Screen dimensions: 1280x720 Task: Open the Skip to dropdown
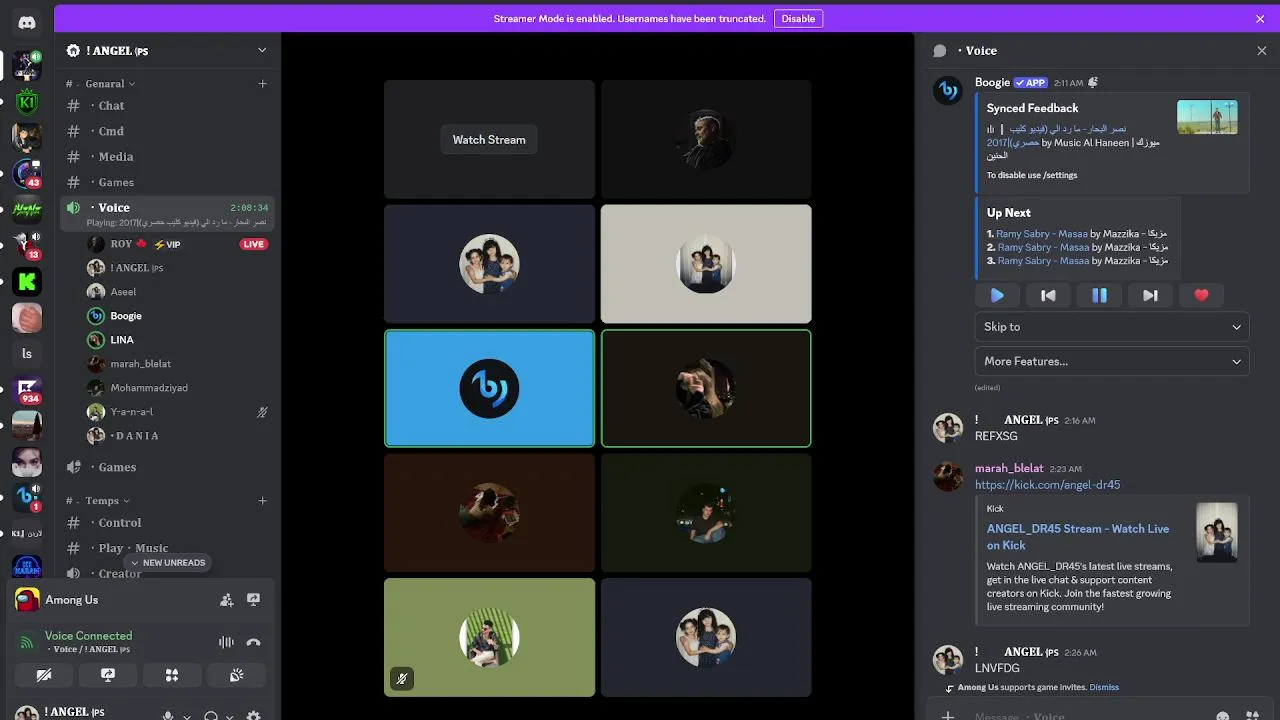click(x=1112, y=327)
